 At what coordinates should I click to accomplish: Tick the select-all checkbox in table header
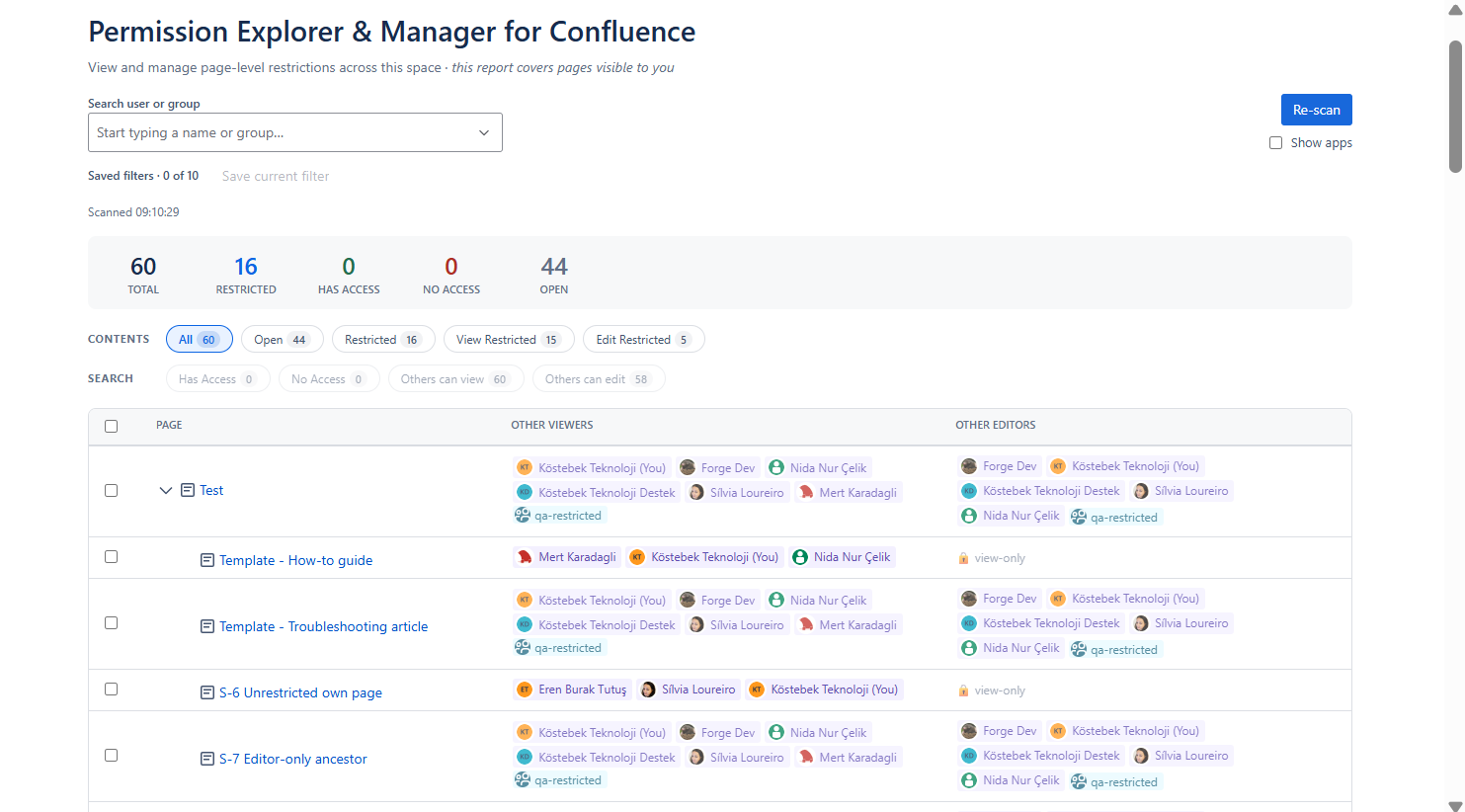pyautogui.click(x=111, y=426)
